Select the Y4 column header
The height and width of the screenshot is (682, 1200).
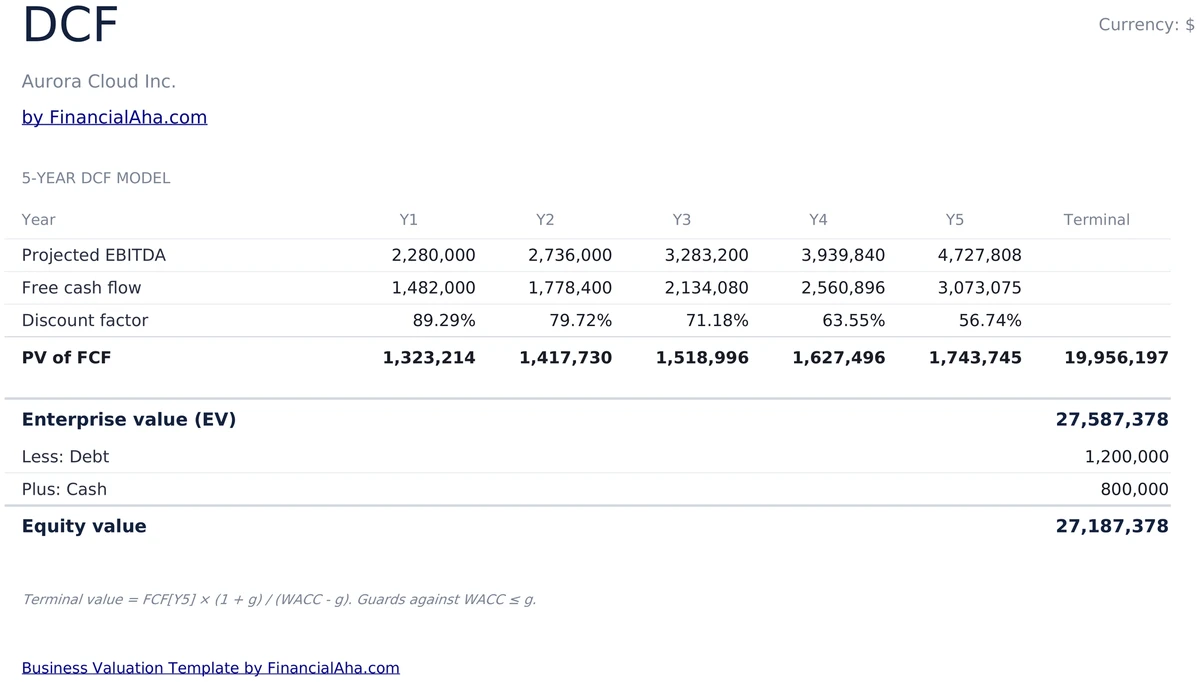point(818,220)
